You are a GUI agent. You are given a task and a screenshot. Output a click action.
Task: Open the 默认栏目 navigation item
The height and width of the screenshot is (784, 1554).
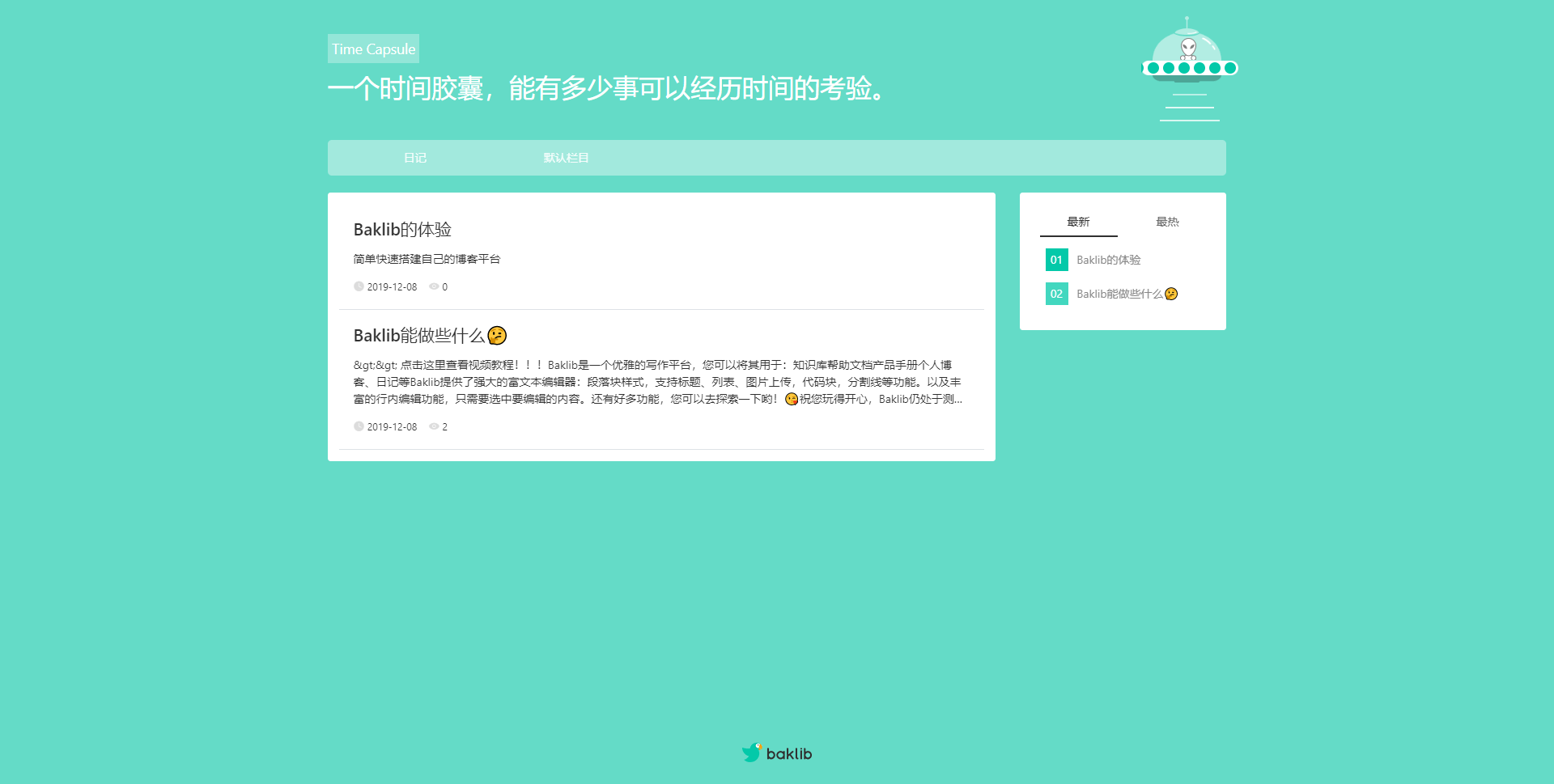pyautogui.click(x=566, y=158)
